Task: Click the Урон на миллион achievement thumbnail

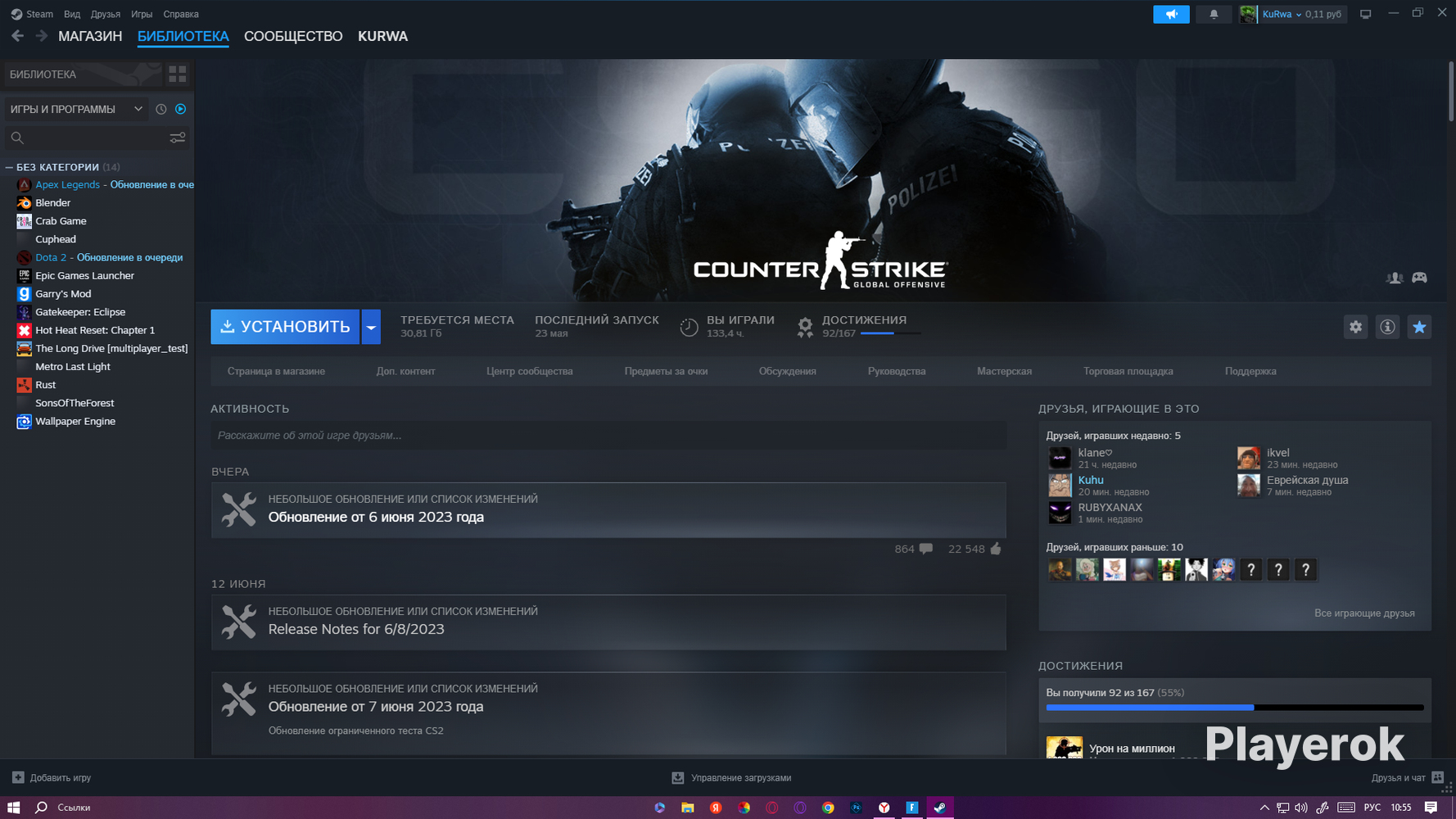Action: point(1065,747)
